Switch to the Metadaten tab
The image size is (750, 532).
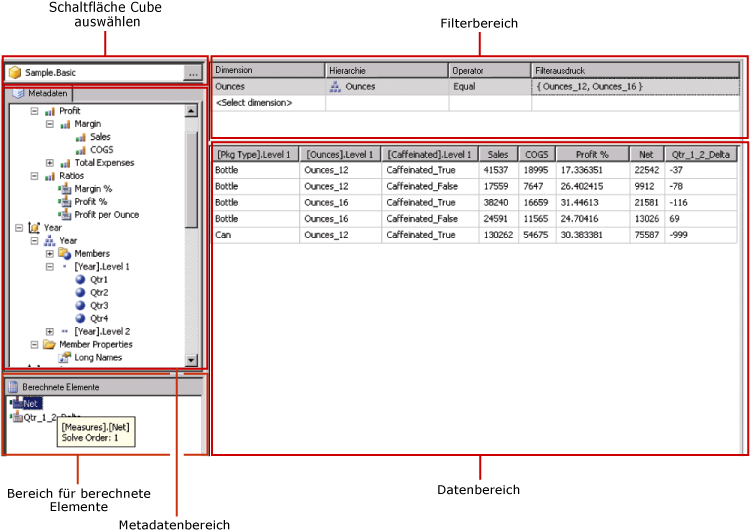click(40, 93)
